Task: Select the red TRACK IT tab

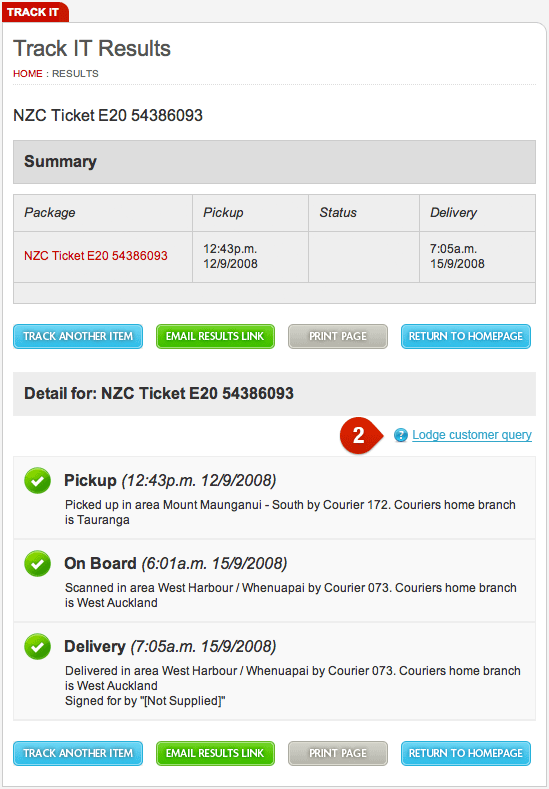Action: pyautogui.click(x=34, y=12)
